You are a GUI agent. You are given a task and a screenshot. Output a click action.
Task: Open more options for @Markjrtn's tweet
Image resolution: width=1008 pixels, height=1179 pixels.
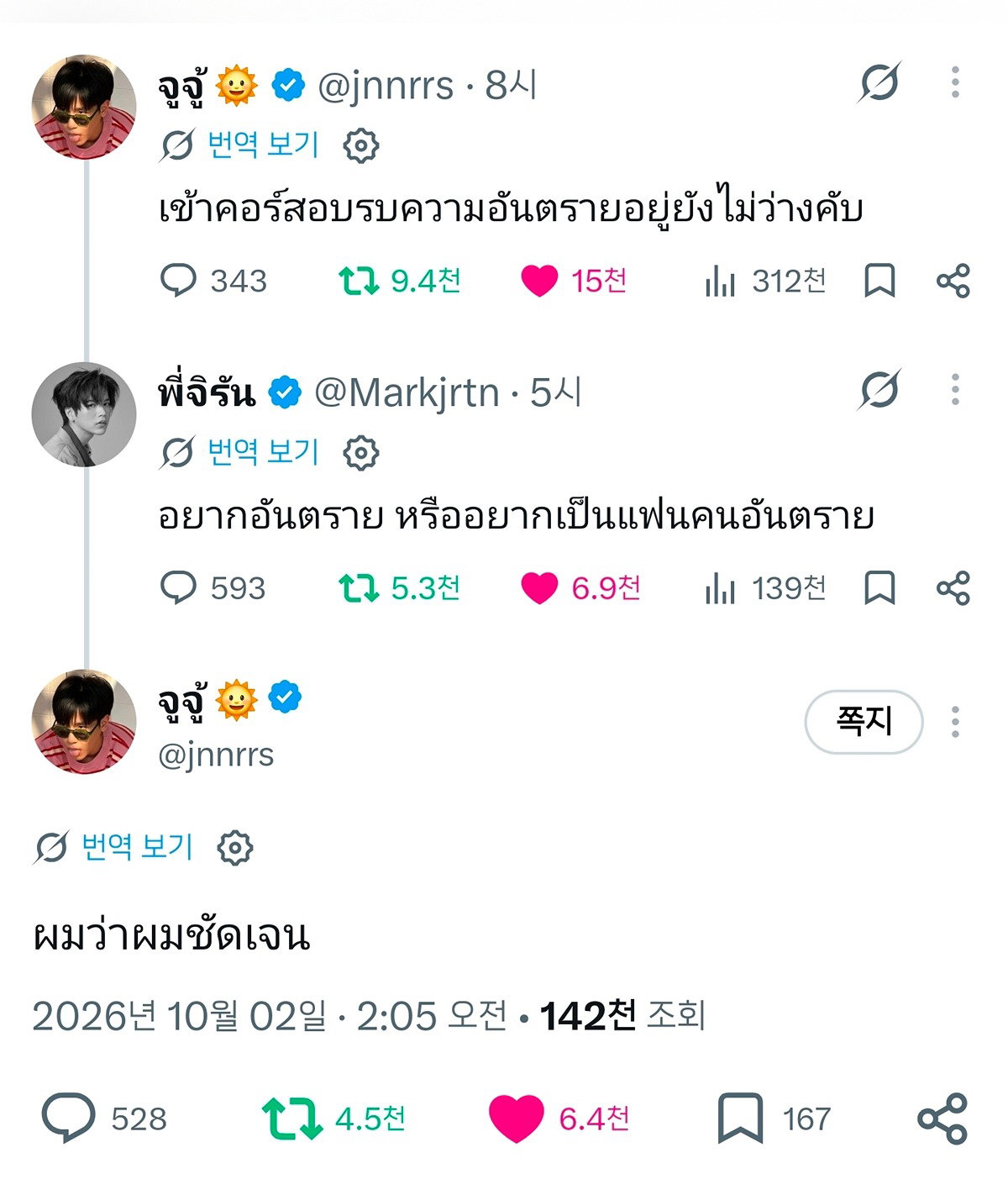coord(955,390)
